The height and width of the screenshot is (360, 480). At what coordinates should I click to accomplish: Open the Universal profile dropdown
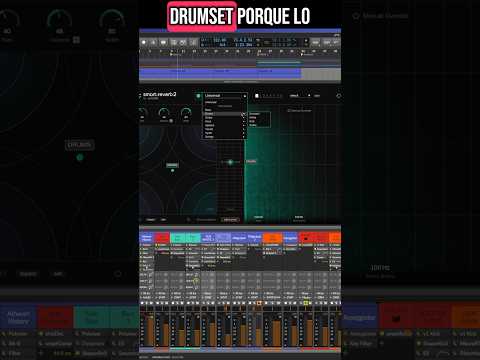pos(225,96)
